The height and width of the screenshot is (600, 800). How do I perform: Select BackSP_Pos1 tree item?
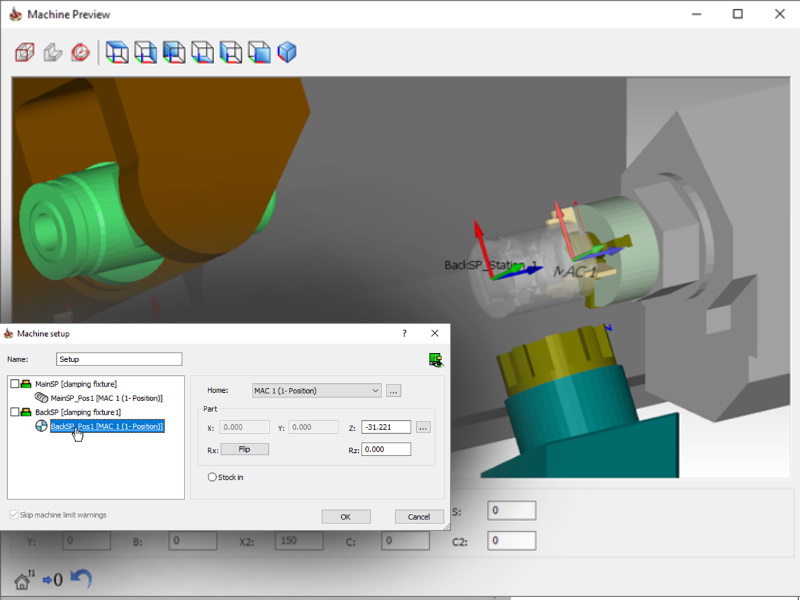[x=106, y=426]
